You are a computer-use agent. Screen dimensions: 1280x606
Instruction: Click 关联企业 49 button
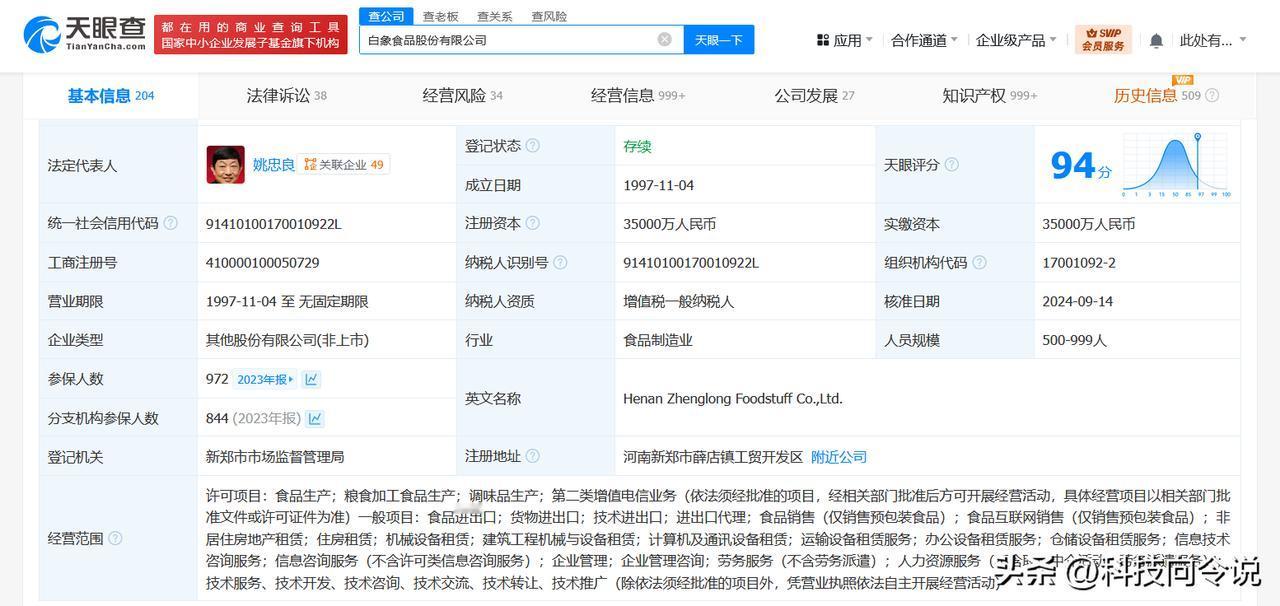tap(343, 165)
